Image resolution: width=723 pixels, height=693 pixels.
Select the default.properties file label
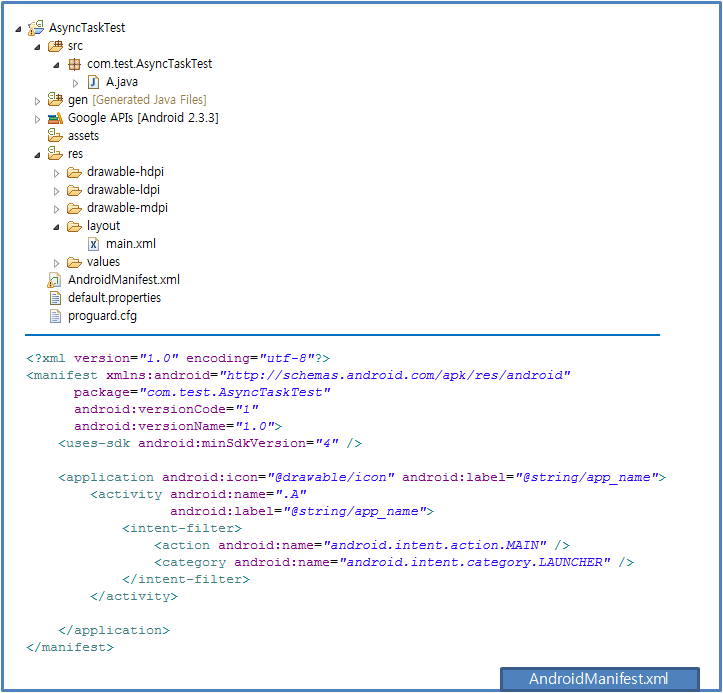pos(114,298)
